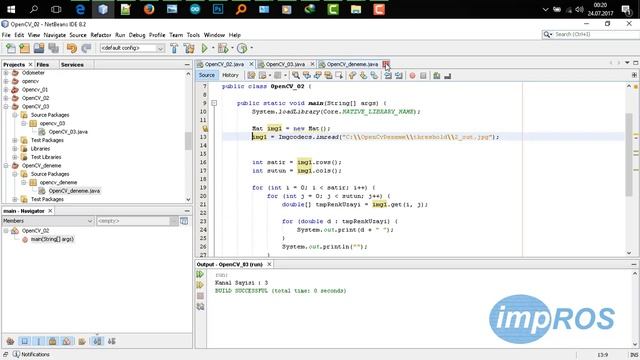This screenshot has width=640, height=360.
Task: Expand the OpenCV_02 project node
Action: click(6, 98)
